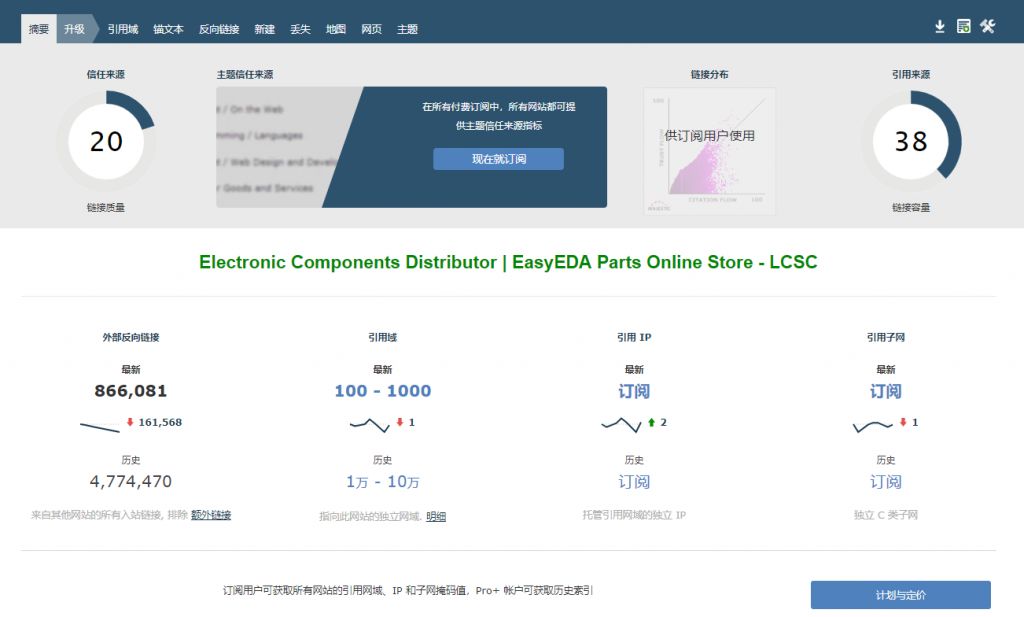
Task: Open the 主题 tab
Action: coord(407,29)
